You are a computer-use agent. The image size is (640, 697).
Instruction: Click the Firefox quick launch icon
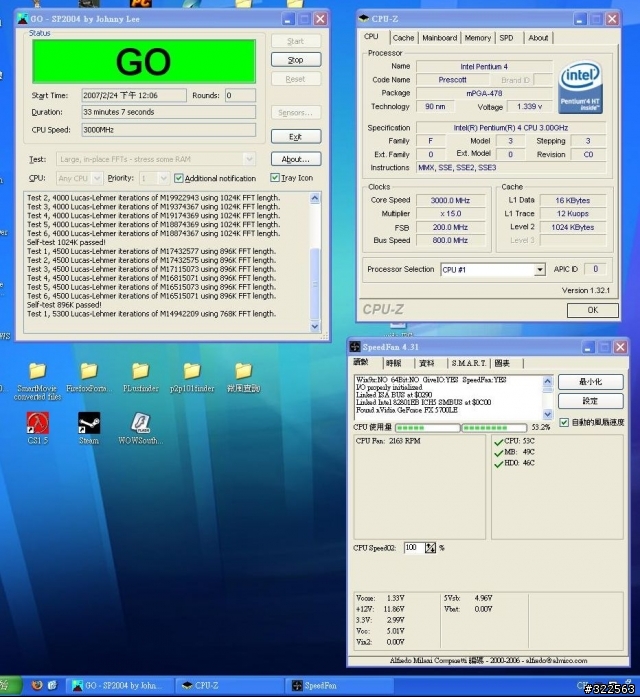pyautogui.click(x=37, y=685)
